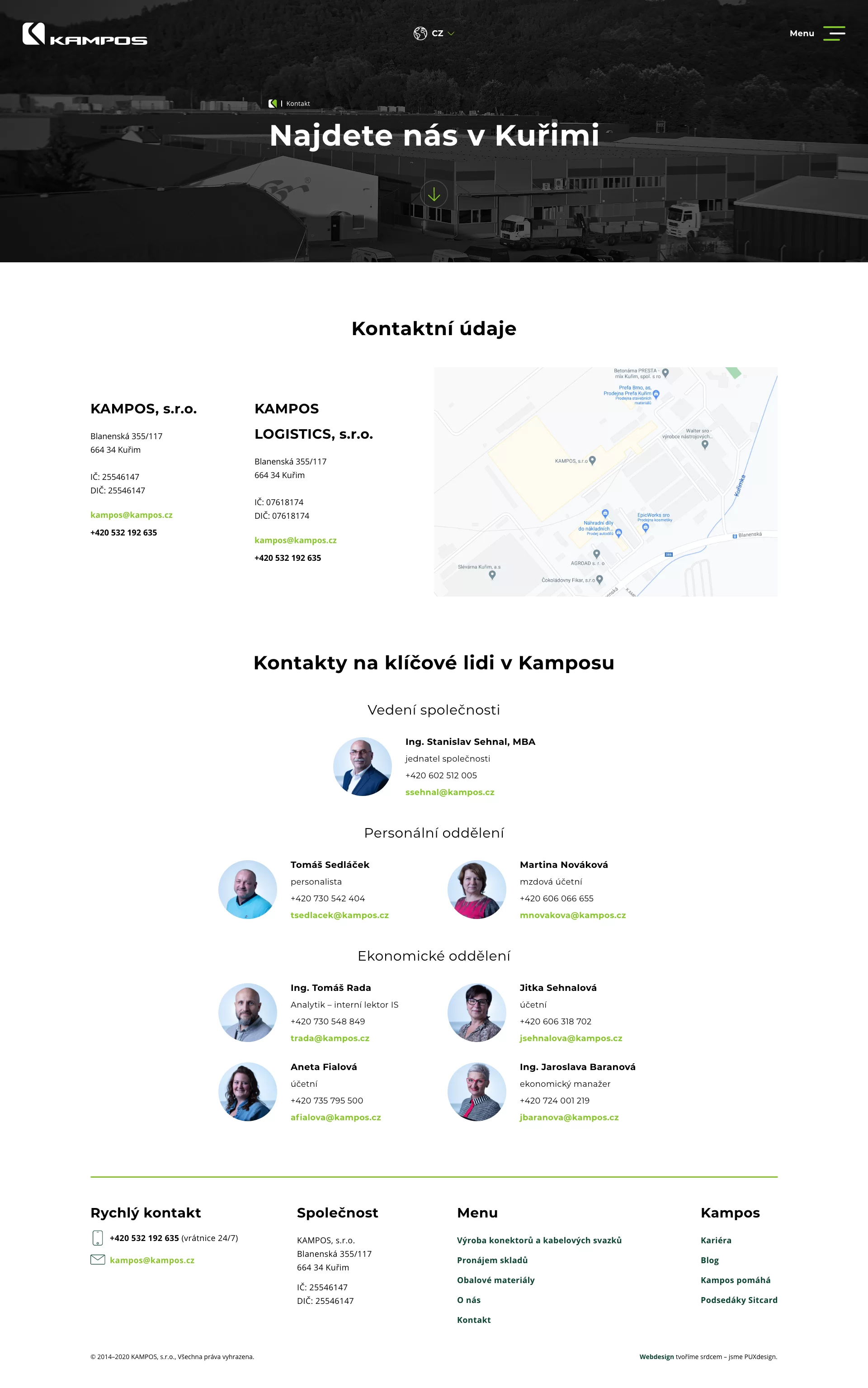Click the EpicWorks sro map marker
The image size is (868, 1388).
[x=645, y=527]
